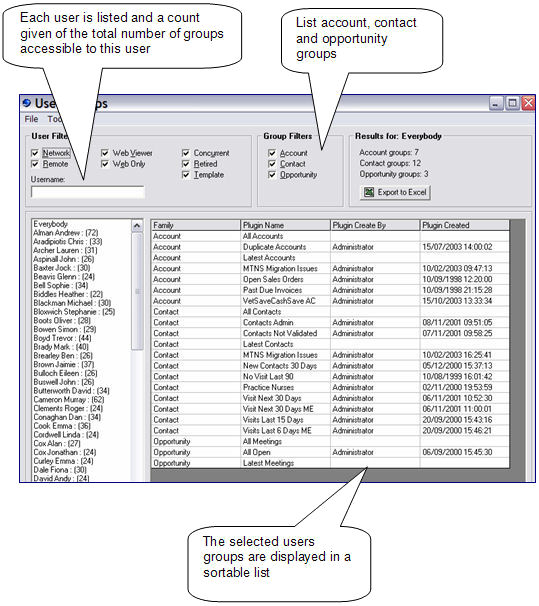Click the All Meetings opportunity row
539x606 pixels.
[x=330, y=442]
